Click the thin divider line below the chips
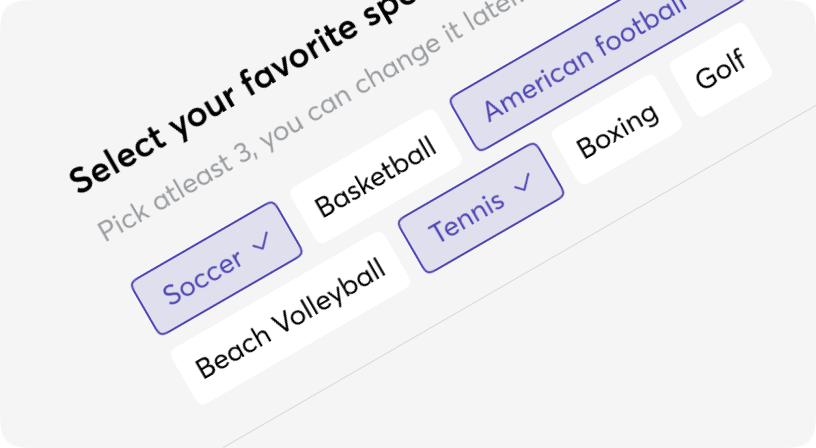The image size is (816, 448). click(x=520, y=276)
